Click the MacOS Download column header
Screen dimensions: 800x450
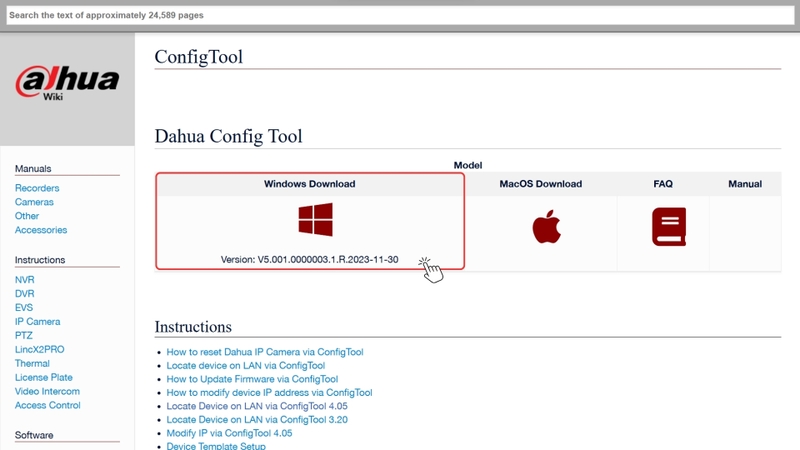tap(540, 184)
